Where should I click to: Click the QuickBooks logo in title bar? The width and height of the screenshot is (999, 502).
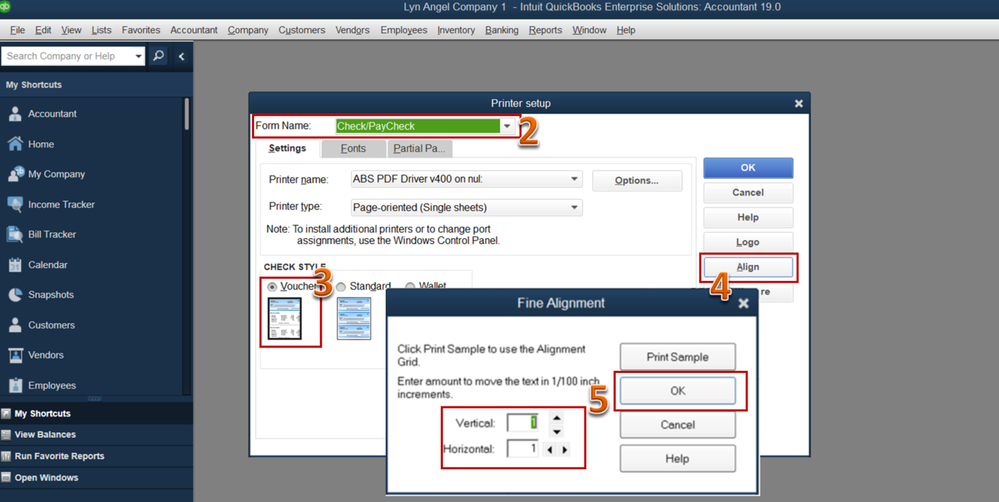click(x=6, y=7)
